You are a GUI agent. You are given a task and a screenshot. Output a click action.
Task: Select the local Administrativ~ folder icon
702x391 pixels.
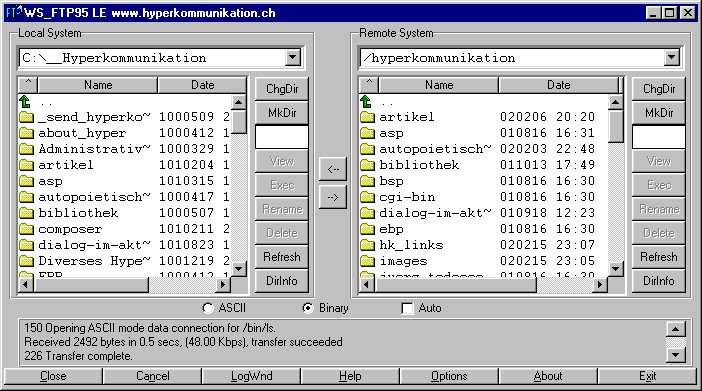point(26,149)
